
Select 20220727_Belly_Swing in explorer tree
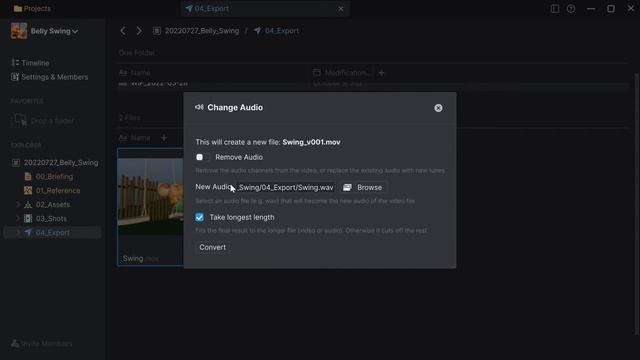click(x=61, y=162)
